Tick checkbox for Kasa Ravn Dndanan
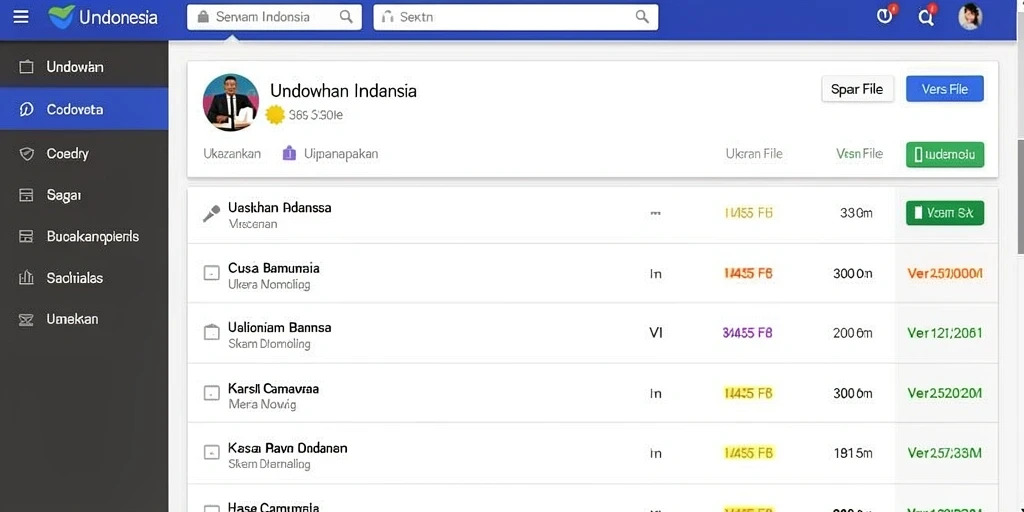The width and height of the screenshot is (1024, 512). click(x=211, y=453)
